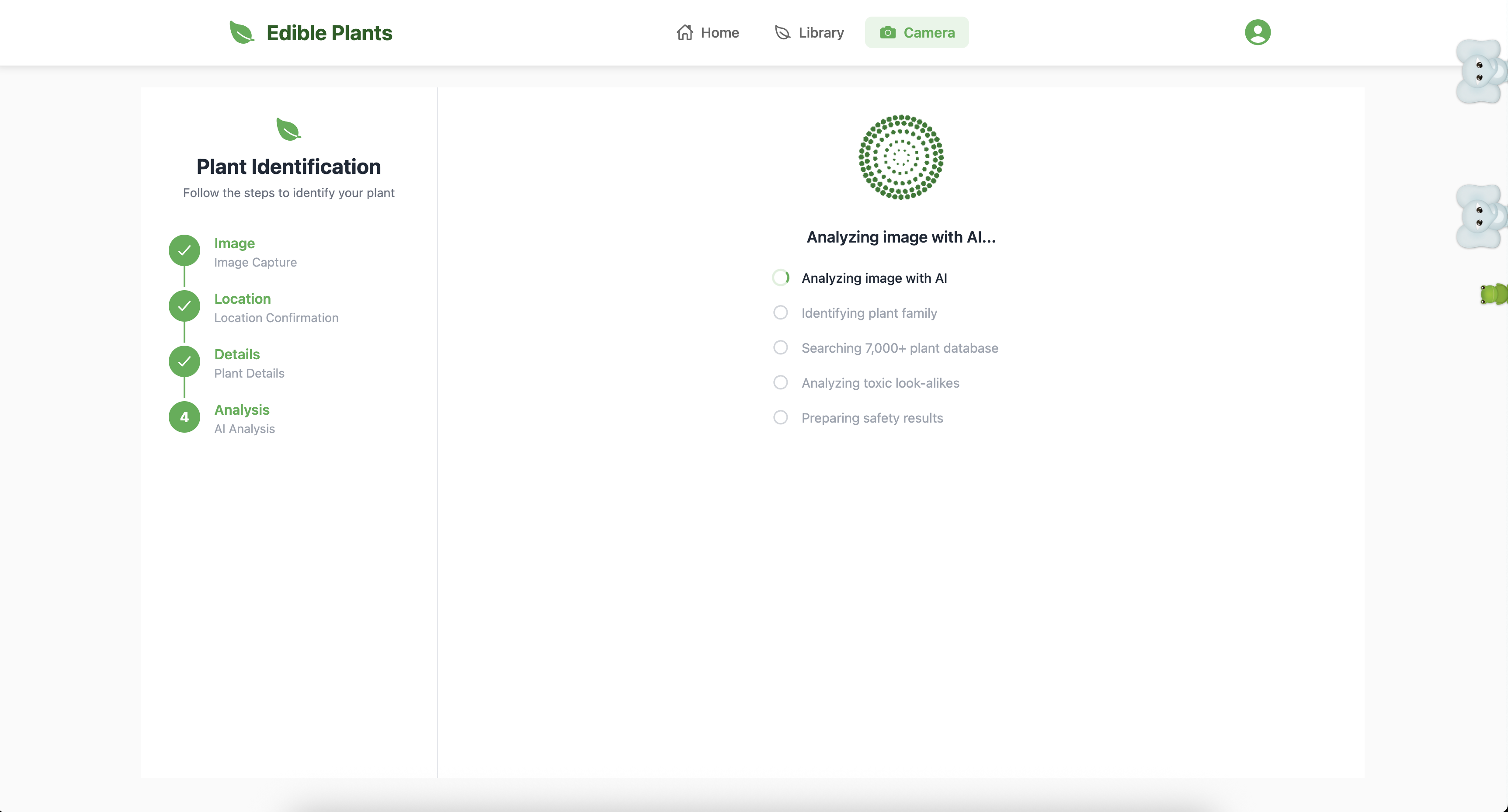1508x812 pixels.
Task: Click the green frog widget at right edge
Action: point(1494,294)
